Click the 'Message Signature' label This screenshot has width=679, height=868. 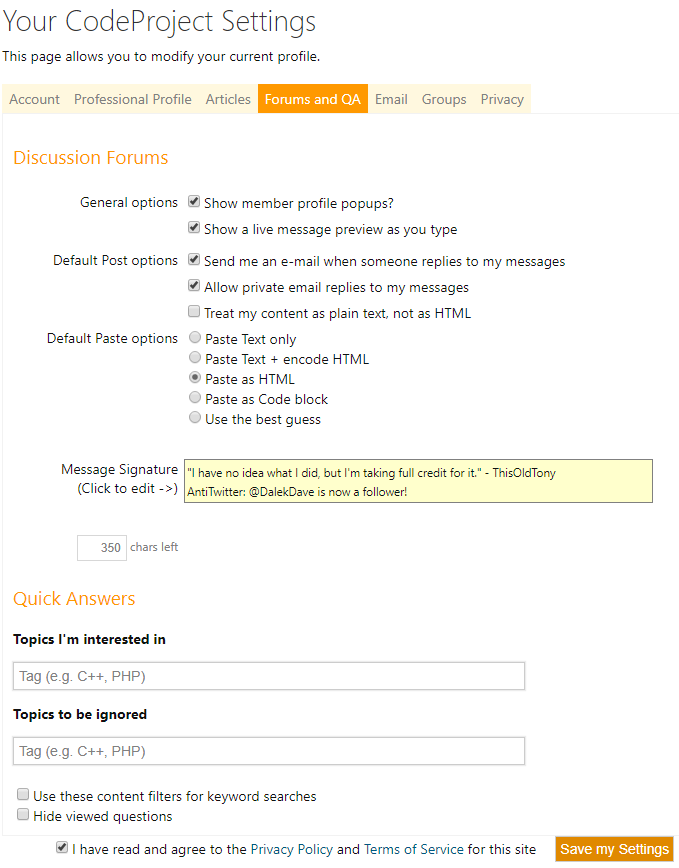pyautogui.click(x=120, y=469)
